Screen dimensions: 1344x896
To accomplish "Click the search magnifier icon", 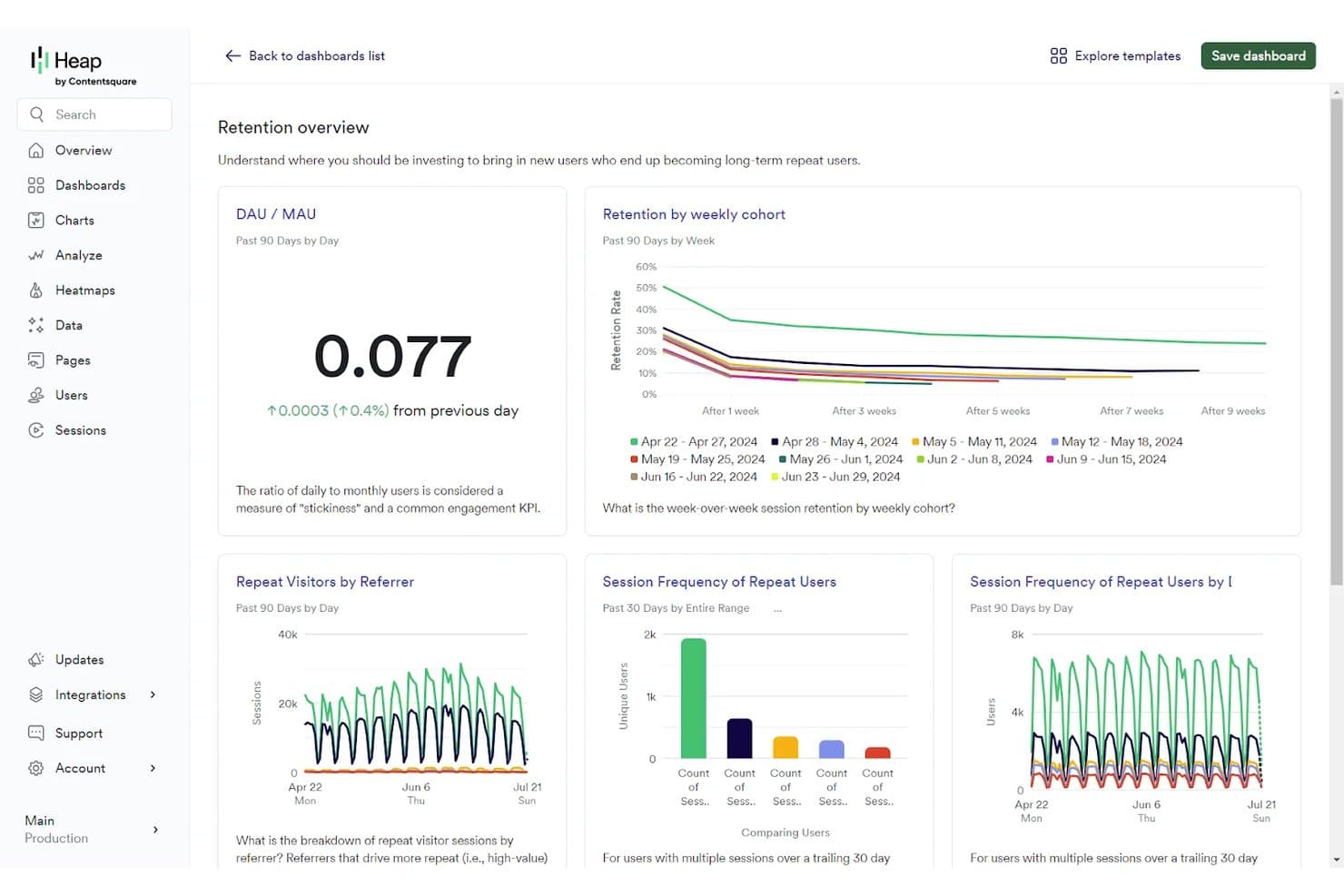I will tap(36, 114).
